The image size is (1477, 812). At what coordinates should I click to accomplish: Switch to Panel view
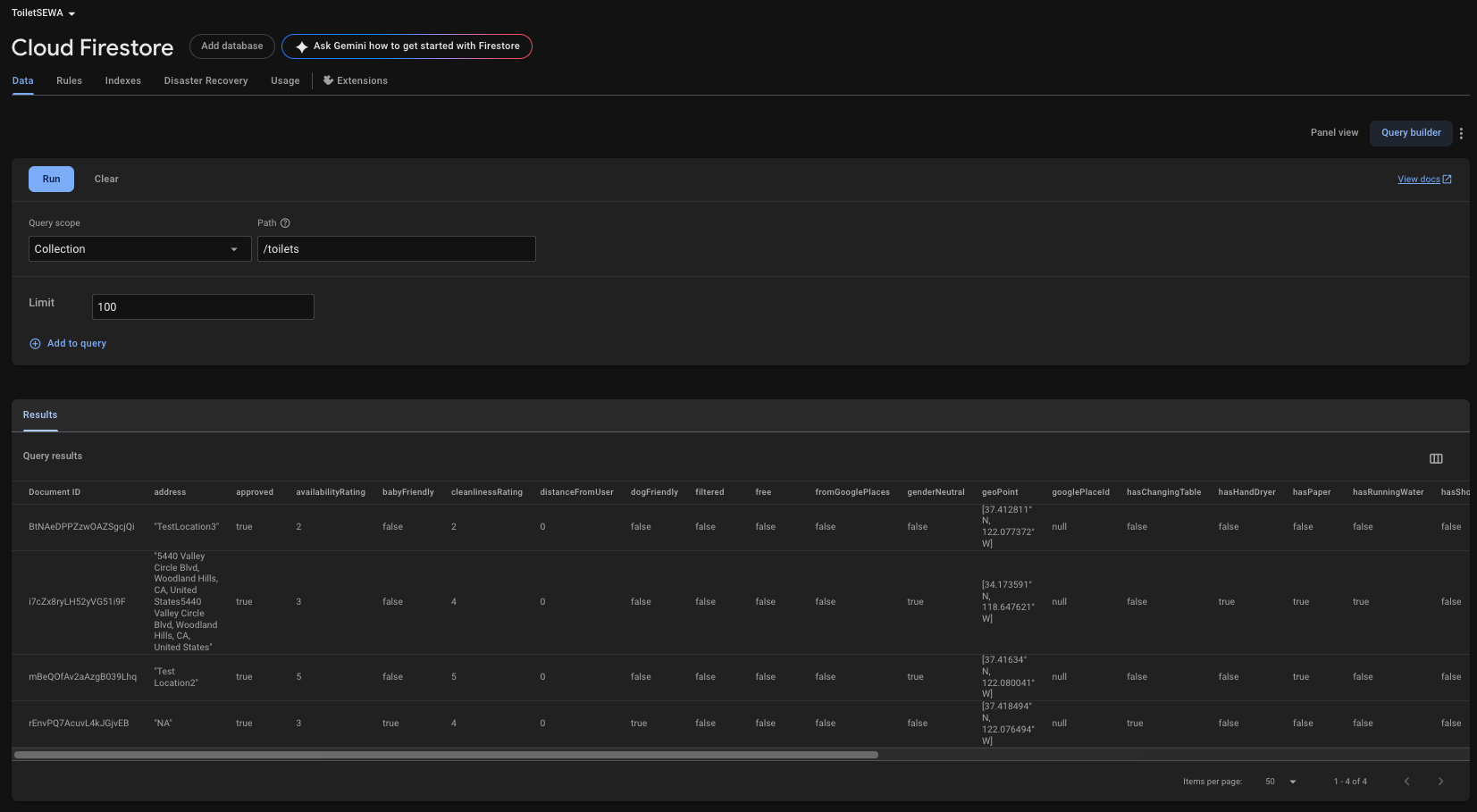pyautogui.click(x=1334, y=133)
